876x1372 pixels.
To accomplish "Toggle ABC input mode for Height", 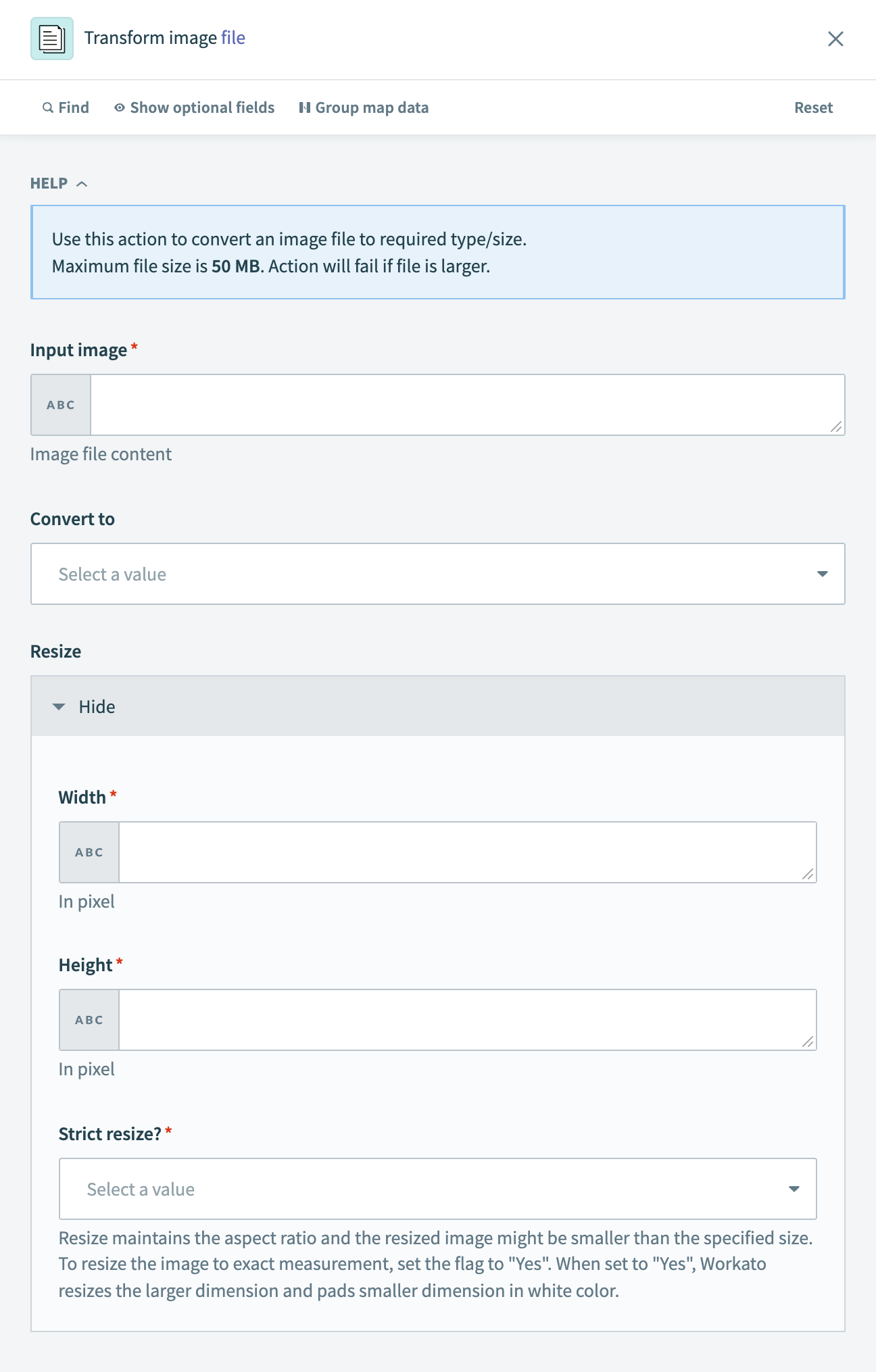I will (x=89, y=1020).
